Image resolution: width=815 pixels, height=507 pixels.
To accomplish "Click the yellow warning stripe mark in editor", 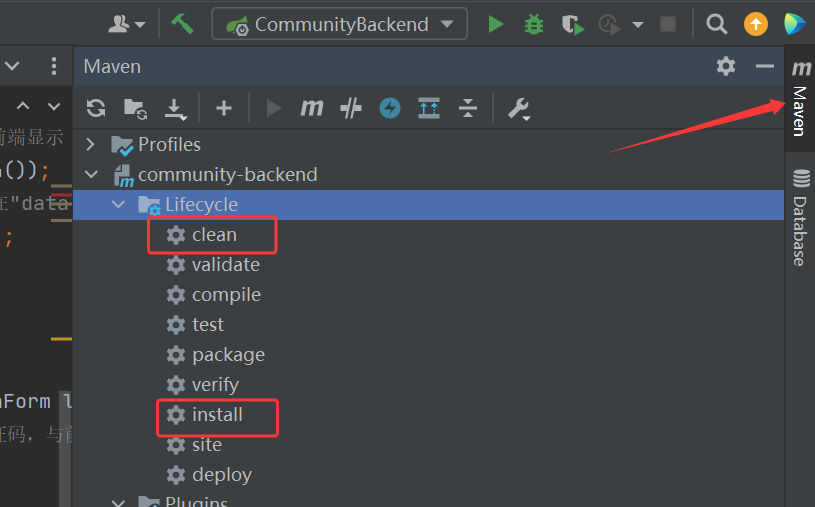I will tap(61, 339).
